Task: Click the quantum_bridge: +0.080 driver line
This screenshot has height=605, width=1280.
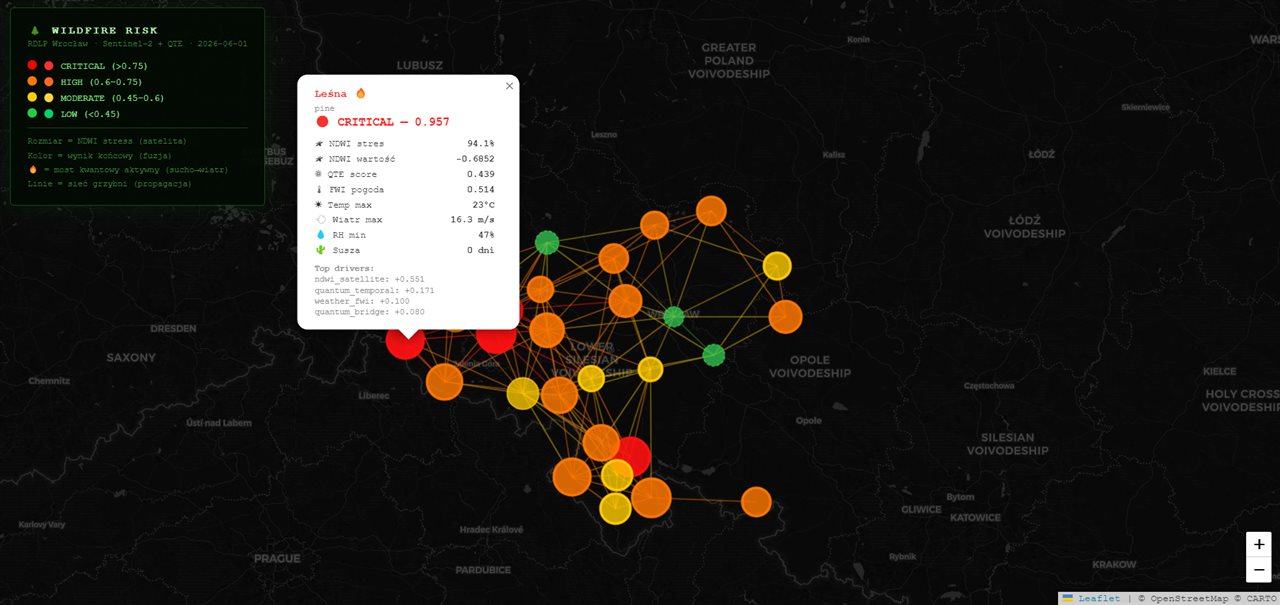Action: pyautogui.click(x=369, y=312)
